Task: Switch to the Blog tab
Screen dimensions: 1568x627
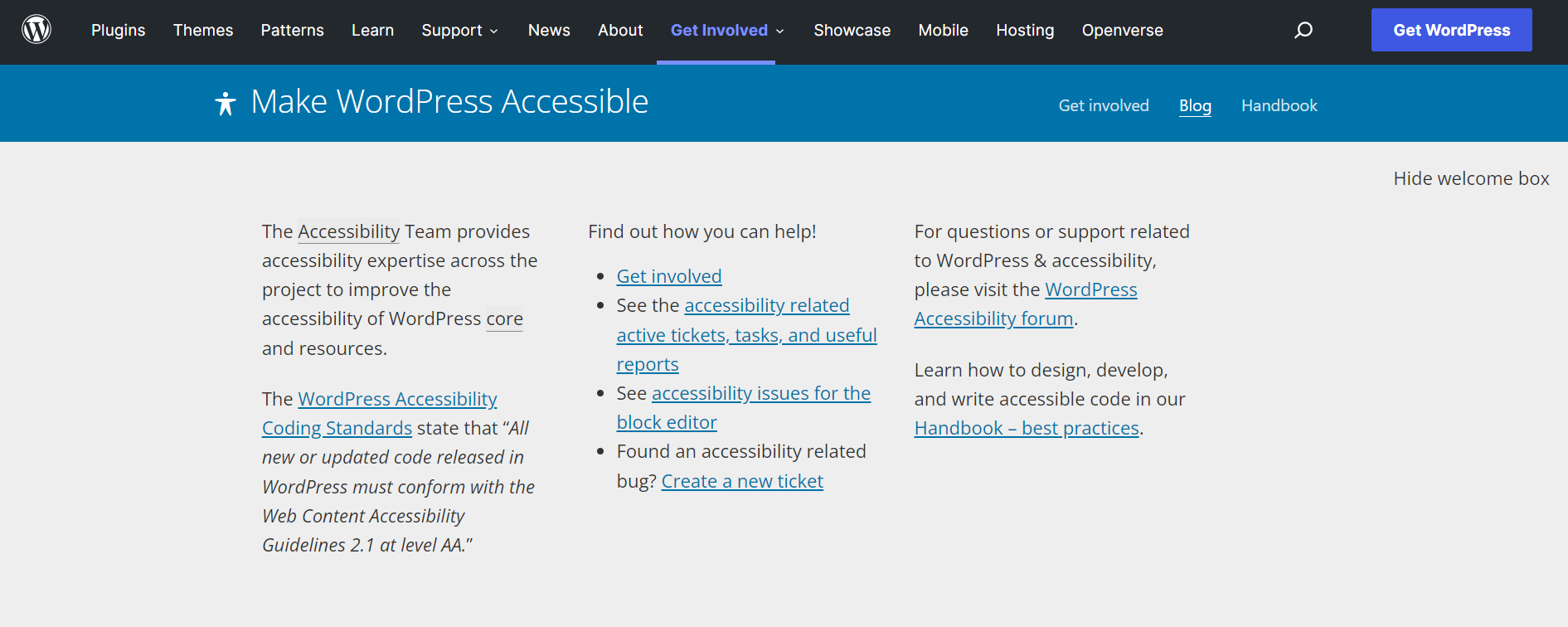Action: click(1195, 105)
